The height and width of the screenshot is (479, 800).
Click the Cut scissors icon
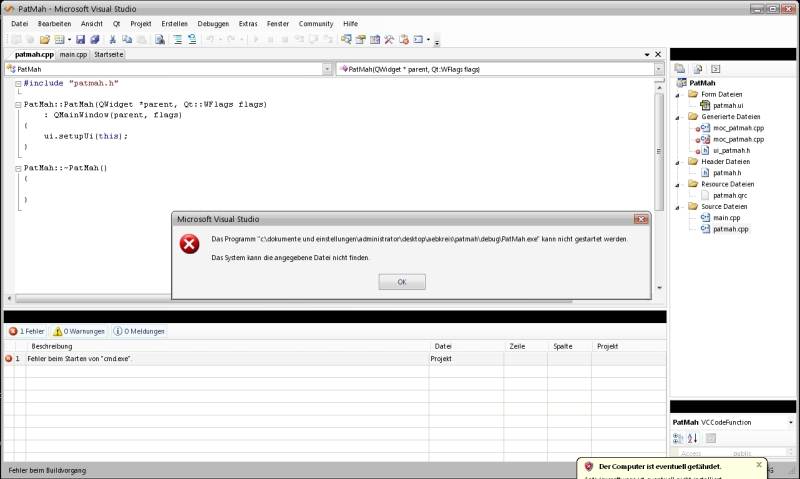tap(113, 40)
